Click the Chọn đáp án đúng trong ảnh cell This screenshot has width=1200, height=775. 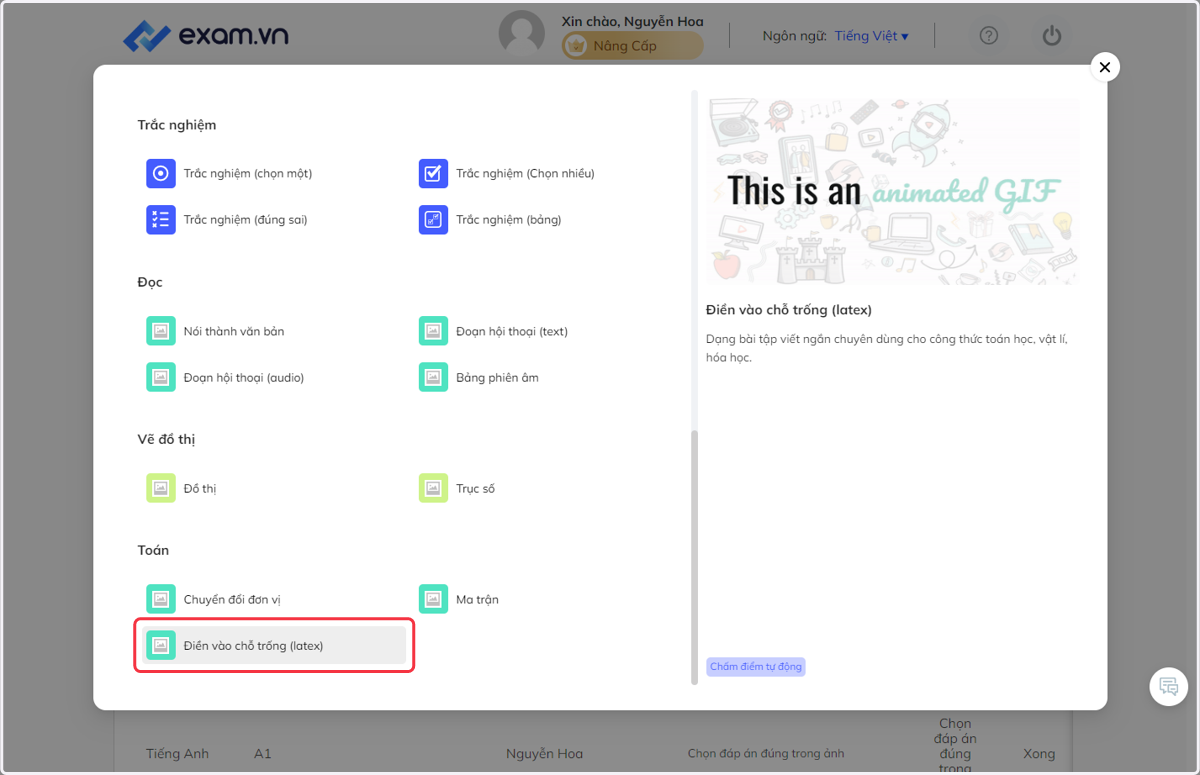coord(766,753)
